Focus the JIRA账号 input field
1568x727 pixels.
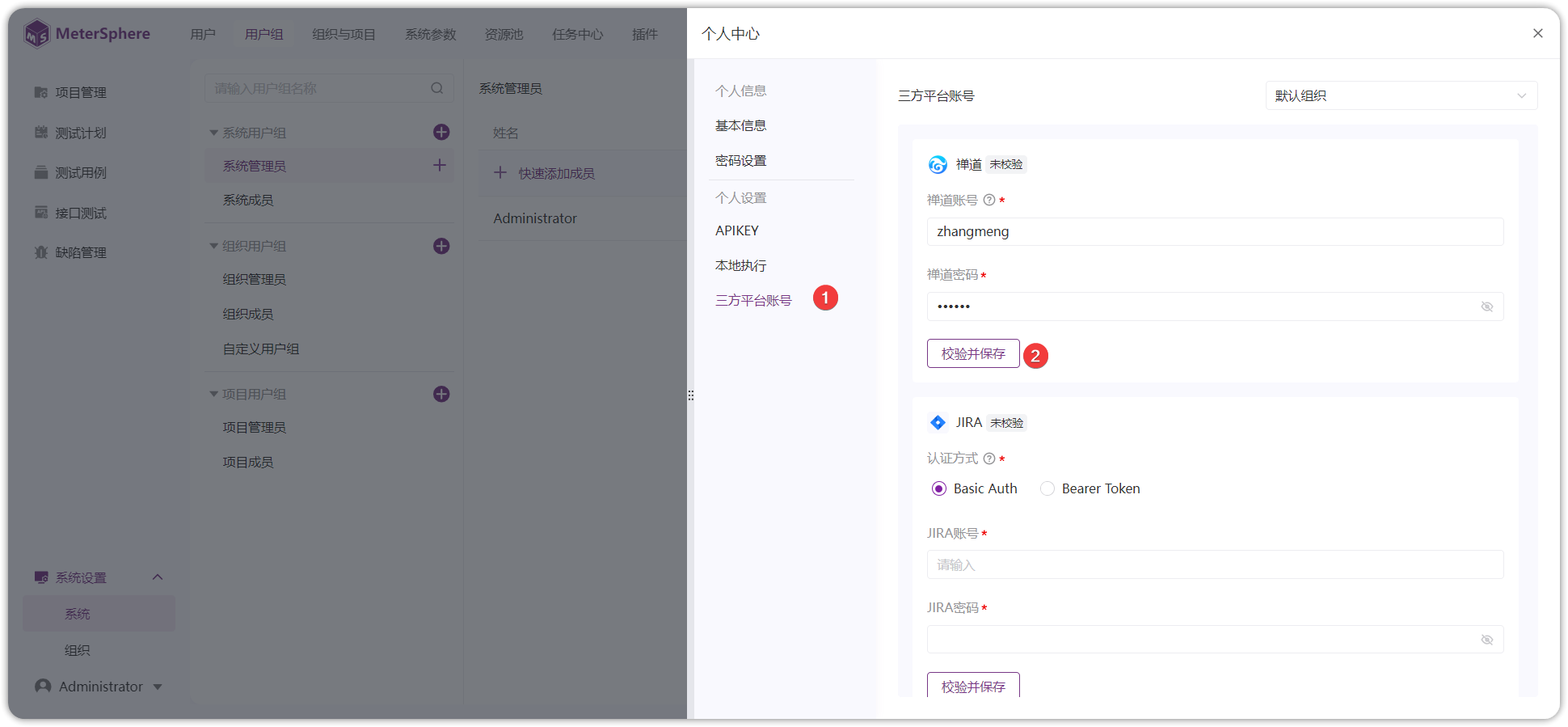tap(1215, 564)
